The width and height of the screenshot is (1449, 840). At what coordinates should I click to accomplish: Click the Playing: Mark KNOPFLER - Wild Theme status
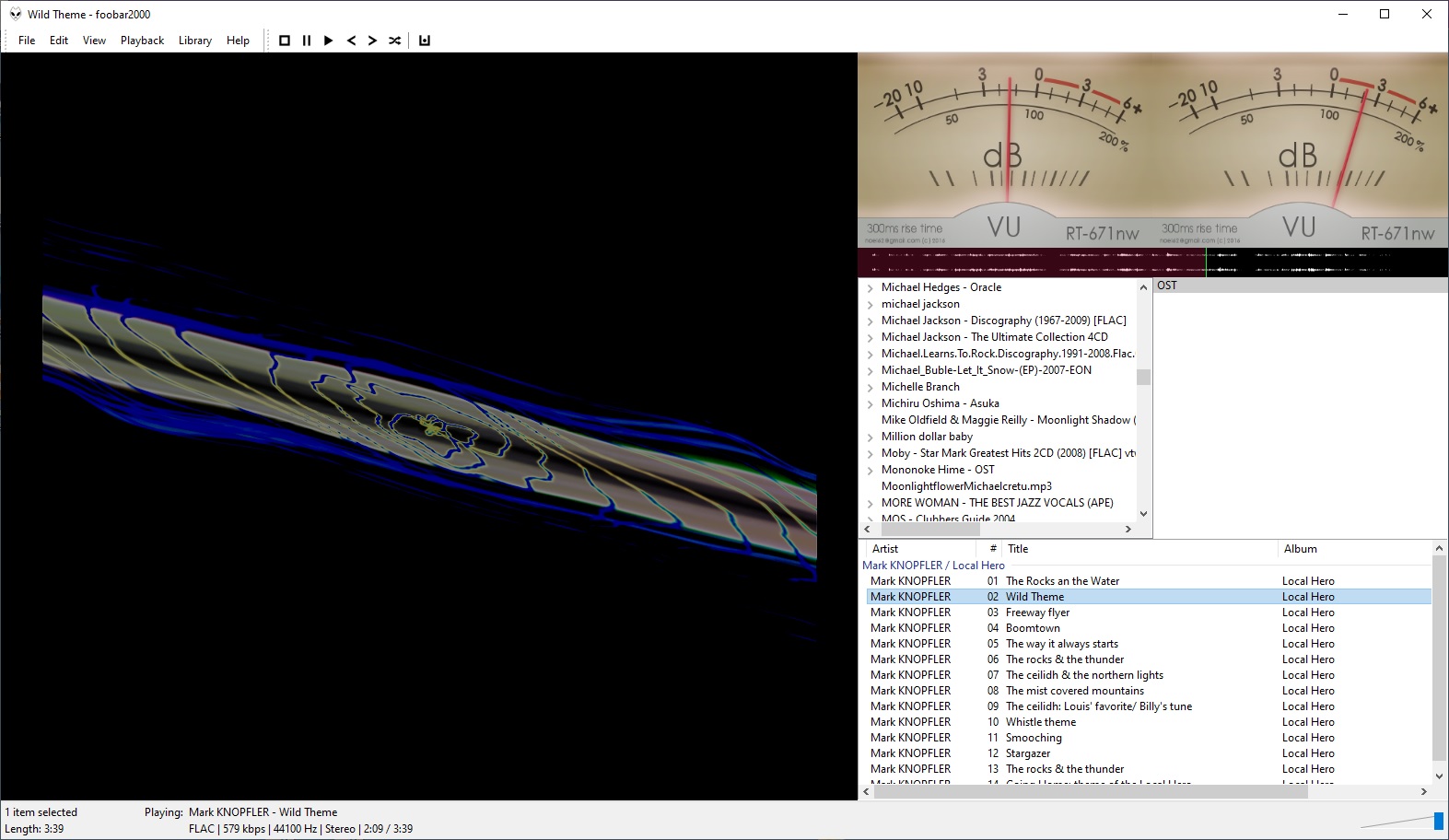point(240,812)
